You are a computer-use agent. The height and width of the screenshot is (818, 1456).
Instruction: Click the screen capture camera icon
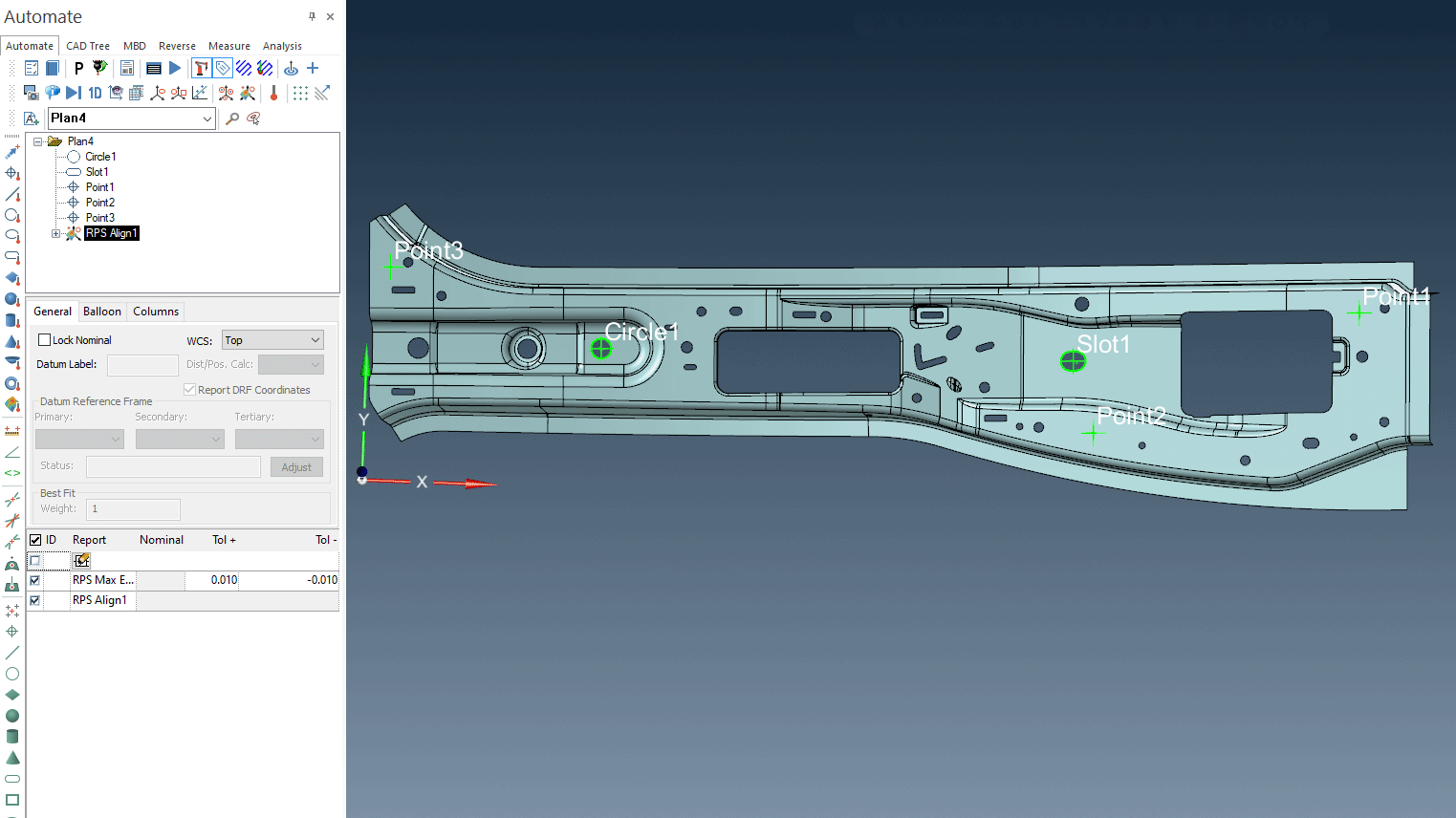(x=32, y=93)
